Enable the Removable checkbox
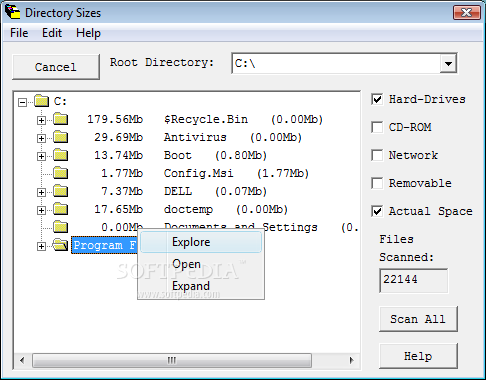486x380 pixels. coord(377,183)
